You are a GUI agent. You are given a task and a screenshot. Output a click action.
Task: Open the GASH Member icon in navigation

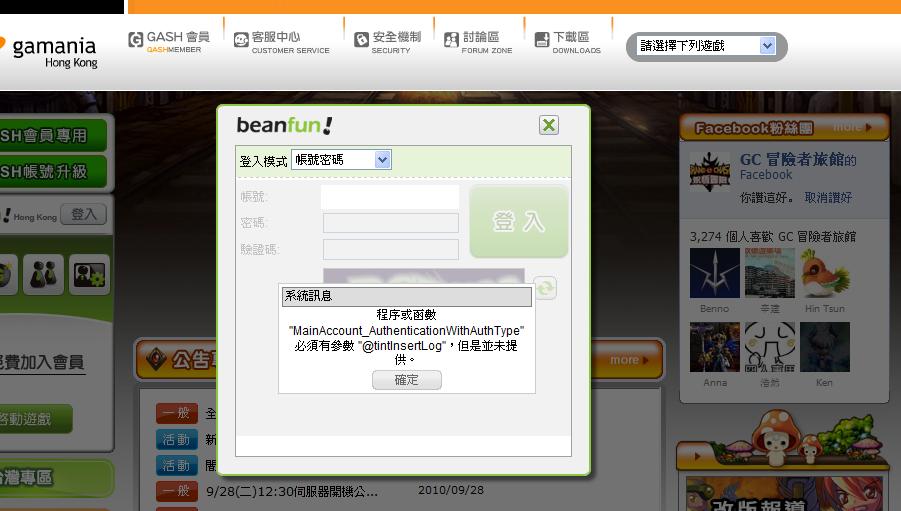pyautogui.click(x=136, y=40)
